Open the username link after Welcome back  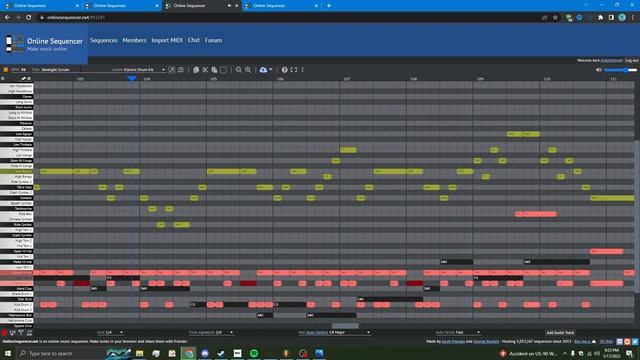(x=611, y=60)
